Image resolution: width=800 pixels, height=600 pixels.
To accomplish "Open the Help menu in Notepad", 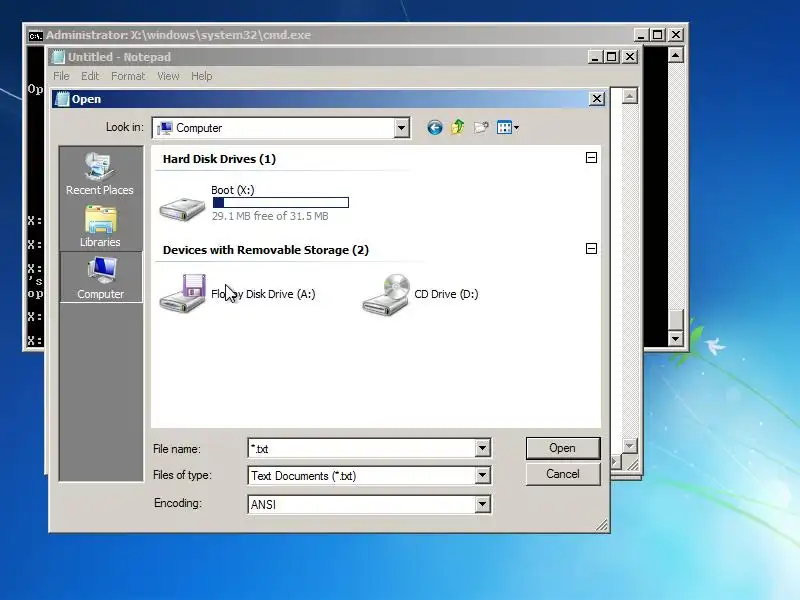I will 202,76.
